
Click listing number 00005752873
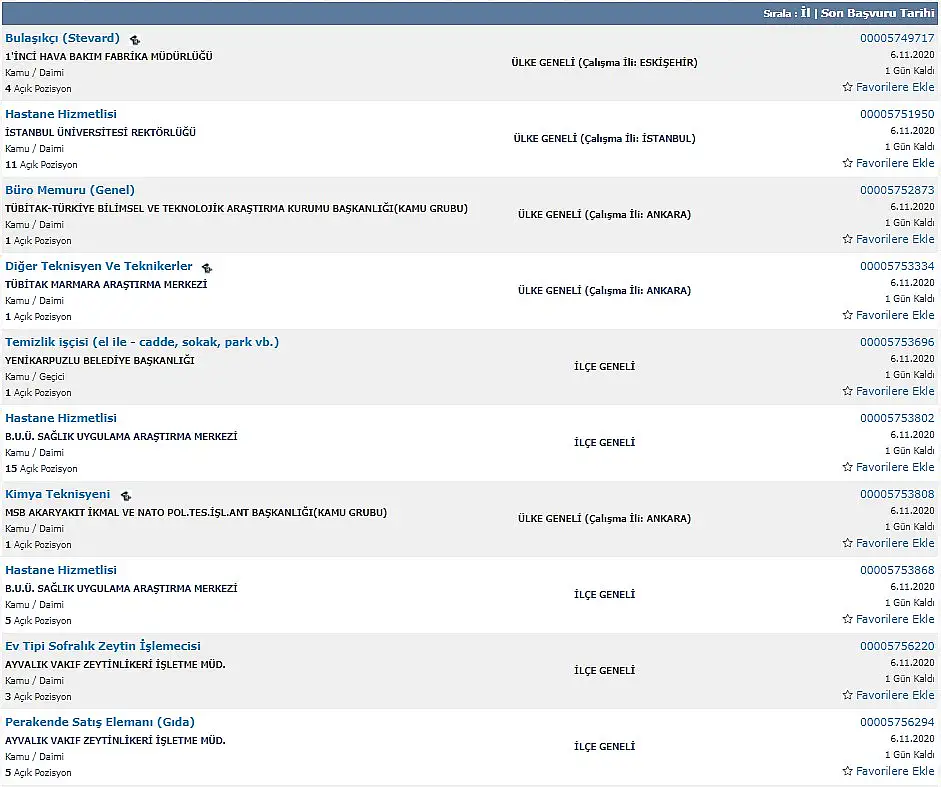[x=897, y=190]
